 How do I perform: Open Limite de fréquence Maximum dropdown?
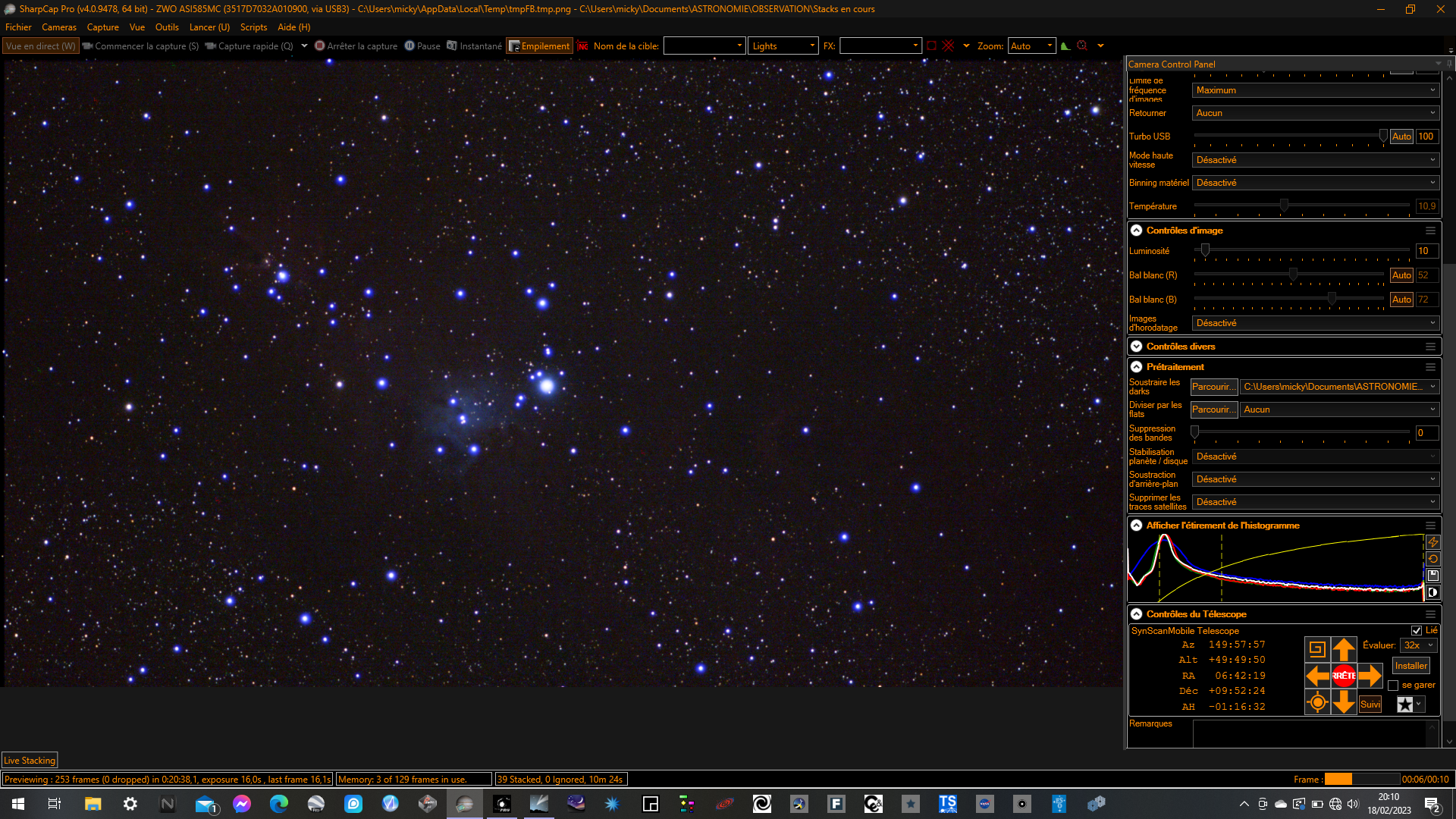pyautogui.click(x=1316, y=90)
